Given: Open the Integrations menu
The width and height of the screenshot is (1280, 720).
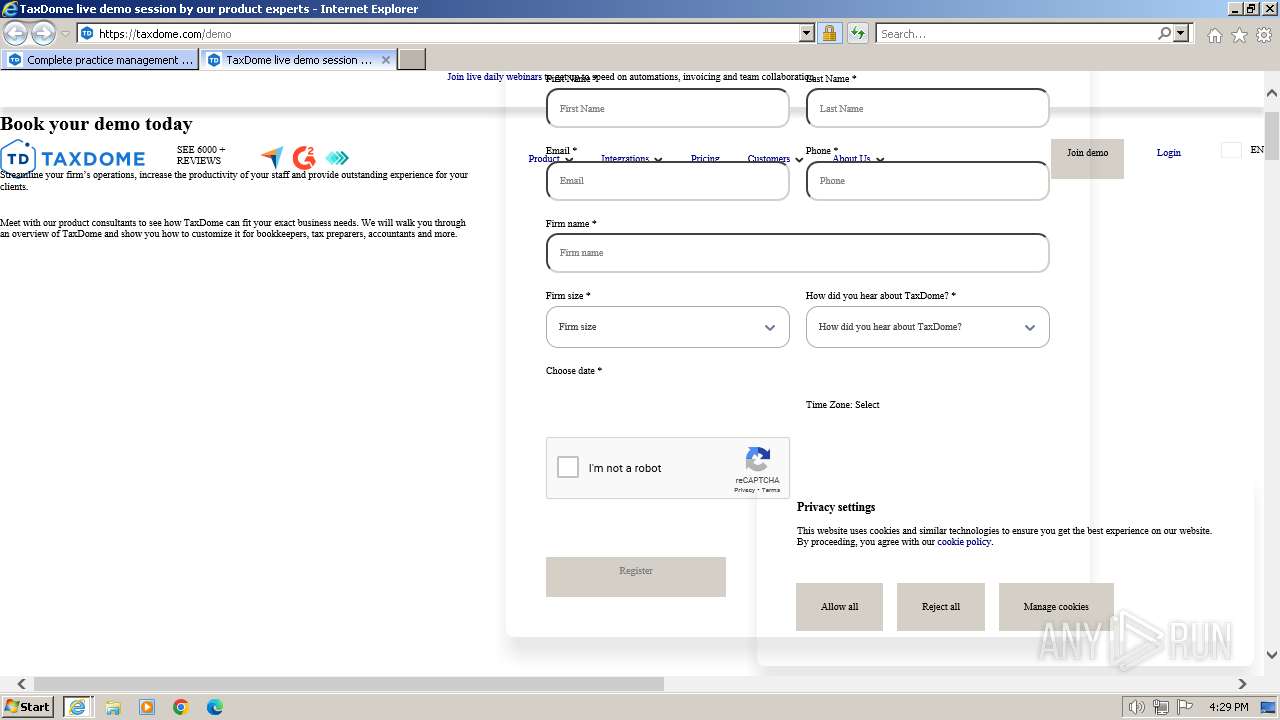Looking at the screenshot, I should point(631,159).
